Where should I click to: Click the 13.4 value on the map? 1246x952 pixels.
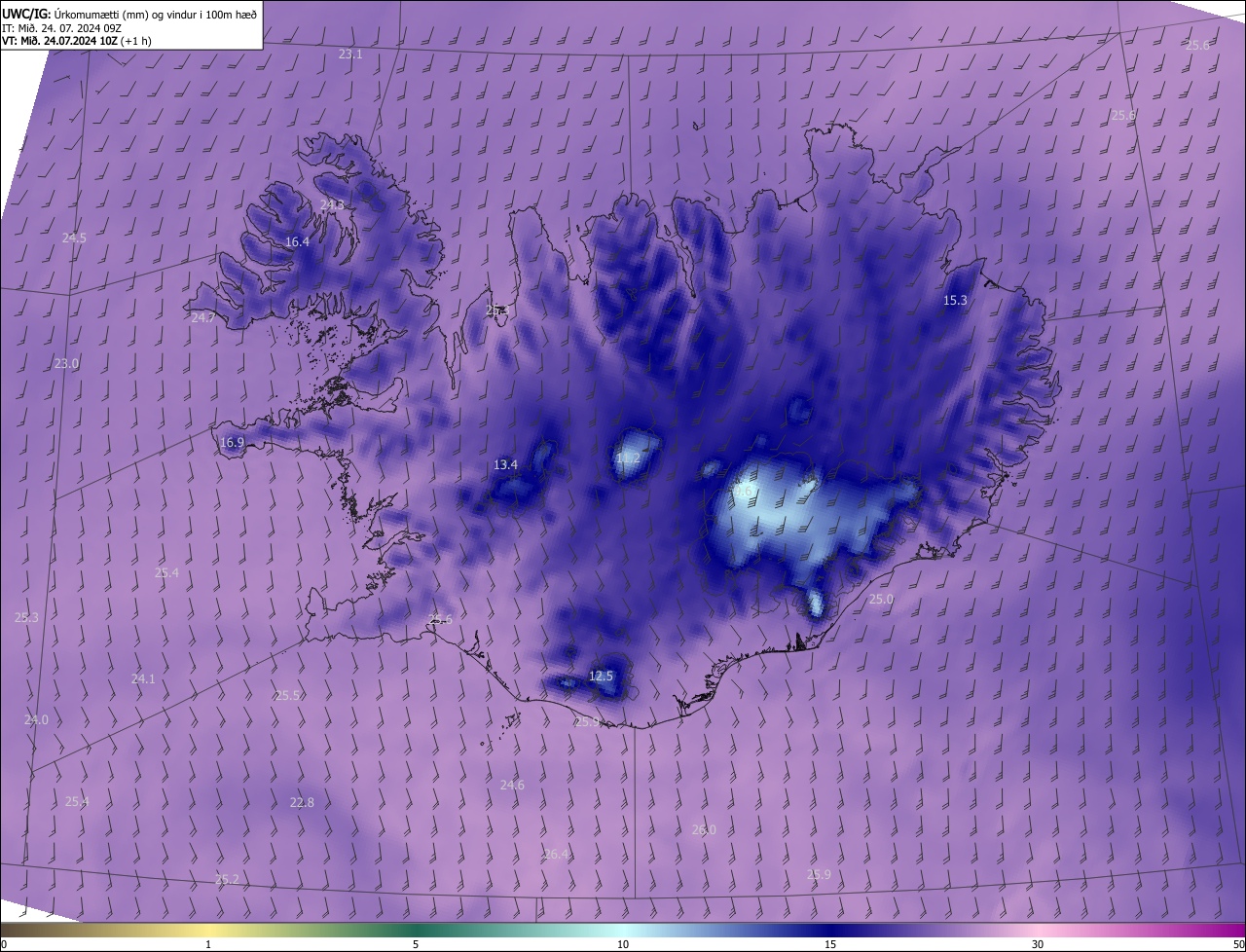pos(505,465)
